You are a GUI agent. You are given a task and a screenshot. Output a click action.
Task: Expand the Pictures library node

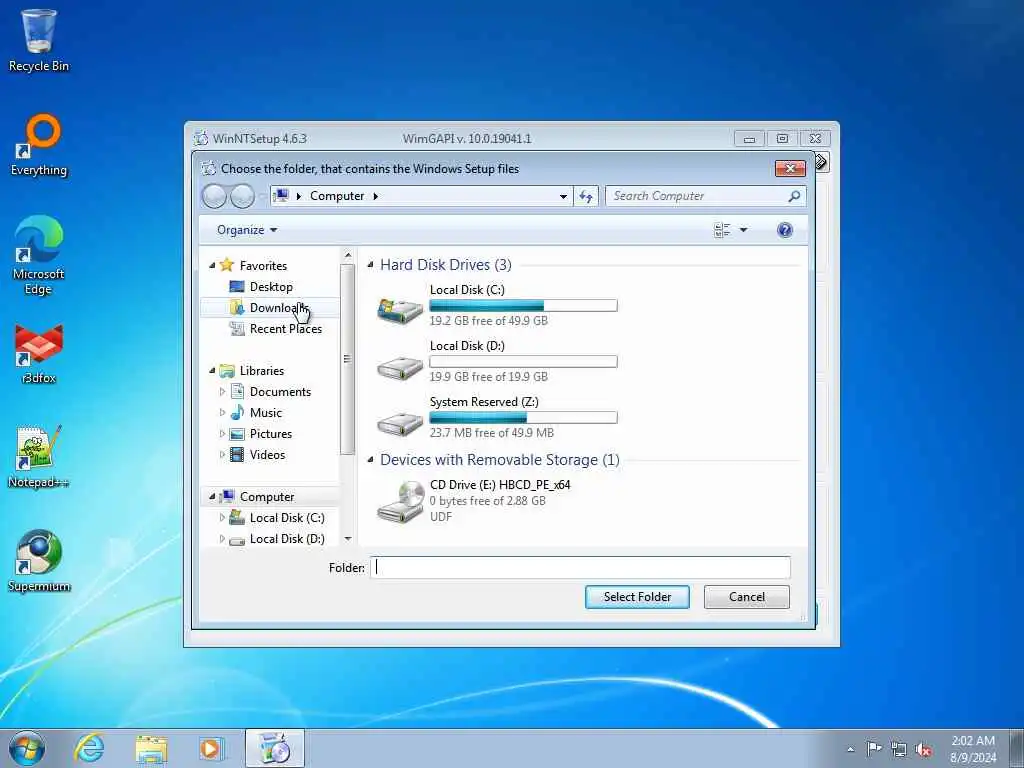tap(222, 434)
